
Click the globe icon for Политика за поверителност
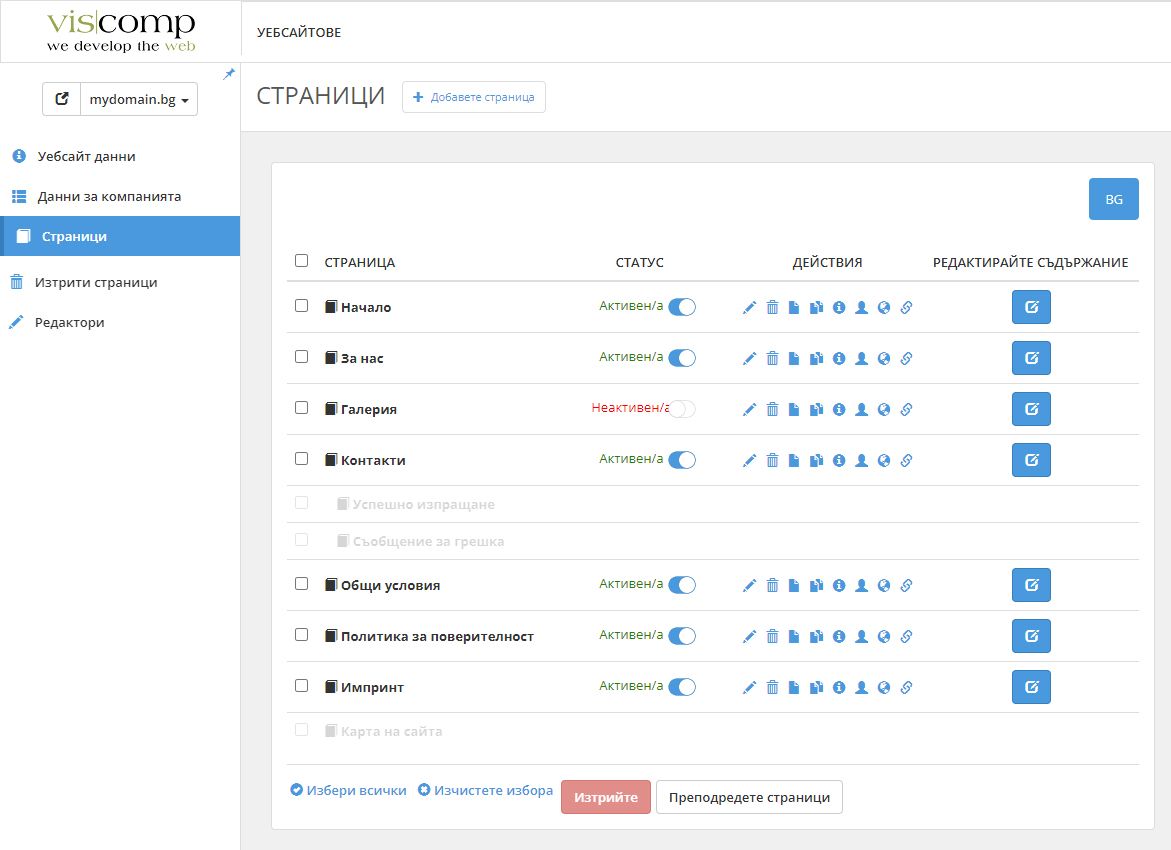click(x=884, y=637)
